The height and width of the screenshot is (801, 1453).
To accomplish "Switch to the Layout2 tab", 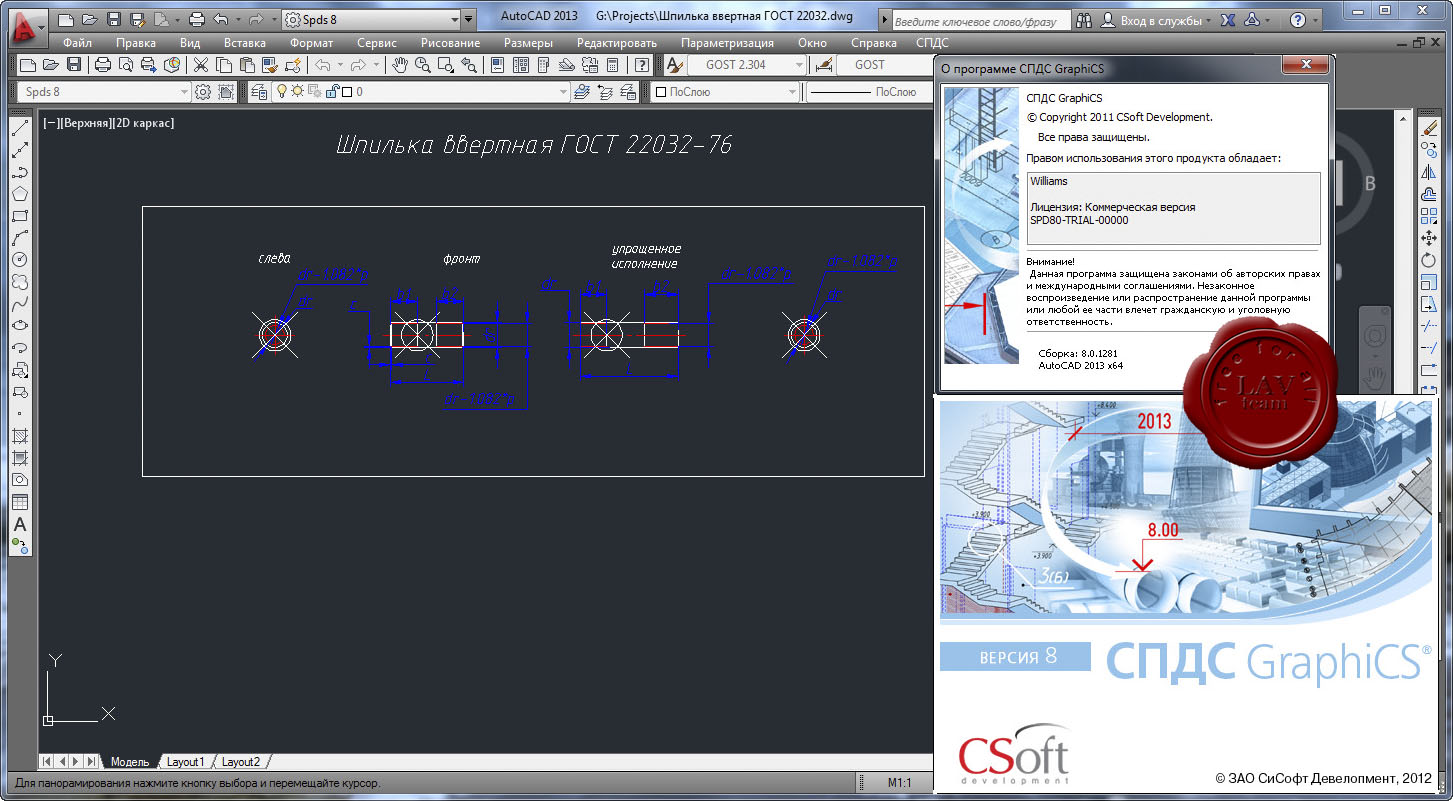I will point(240,762).
